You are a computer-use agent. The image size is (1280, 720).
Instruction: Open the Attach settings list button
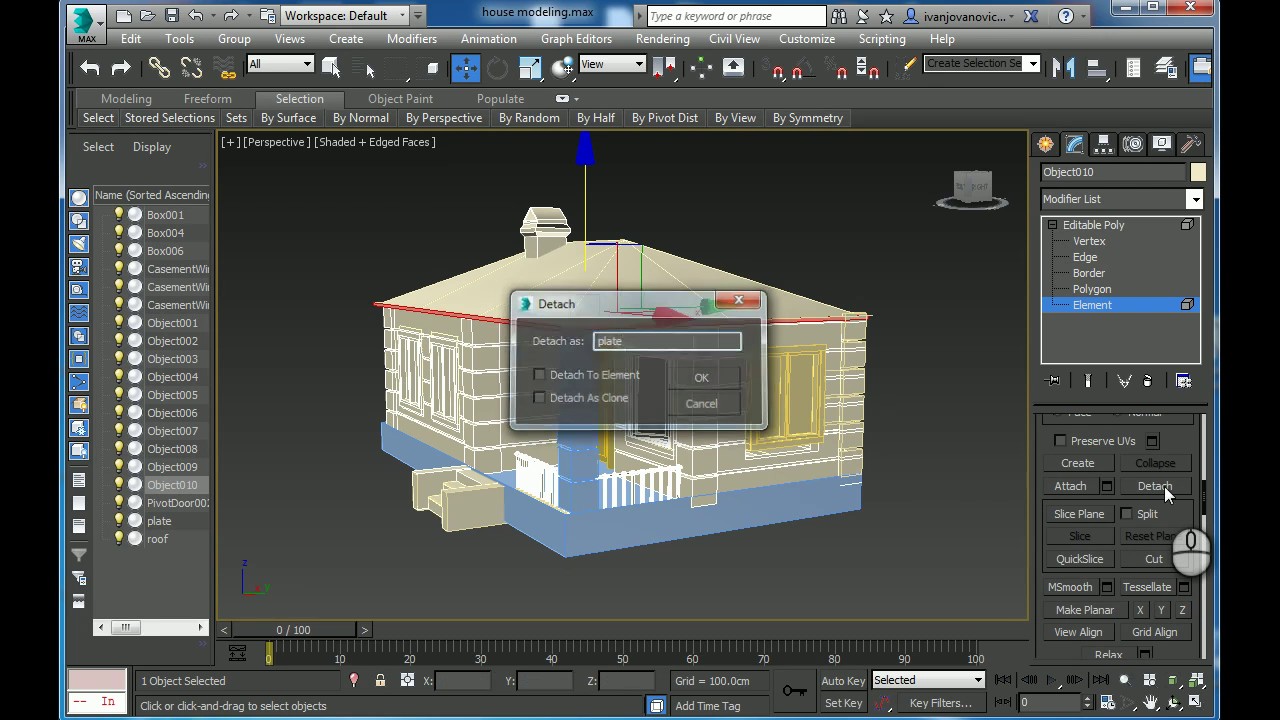(1107, 486)
